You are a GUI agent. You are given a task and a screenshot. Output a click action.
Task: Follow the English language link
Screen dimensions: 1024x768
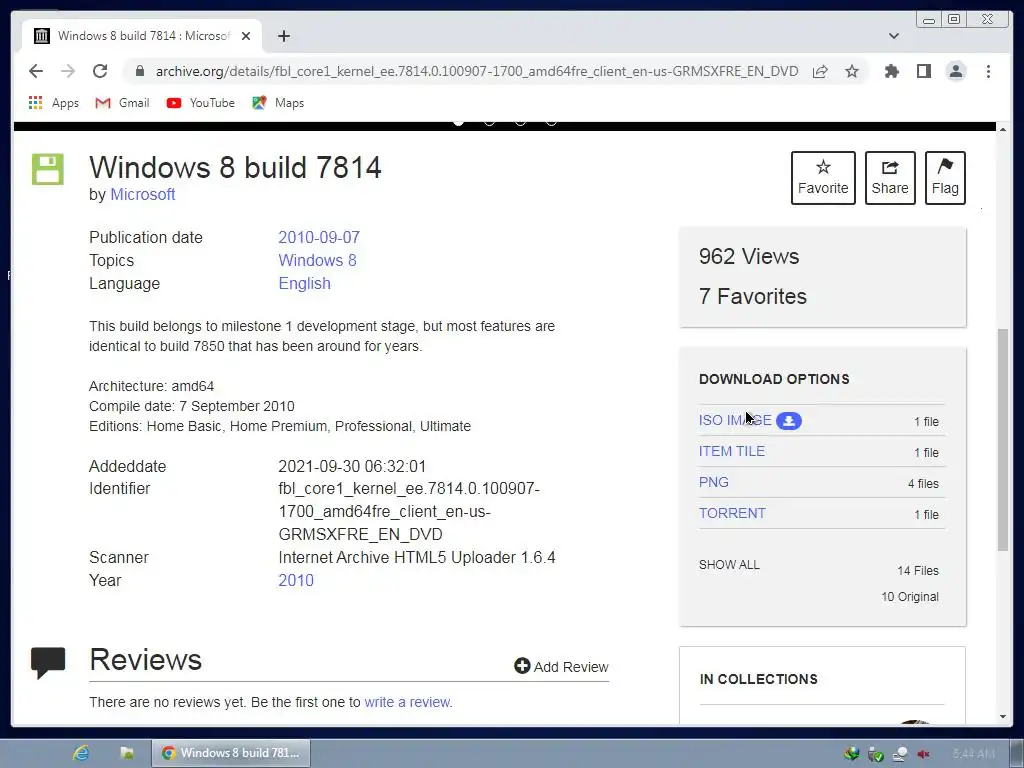tap(304, 283)
